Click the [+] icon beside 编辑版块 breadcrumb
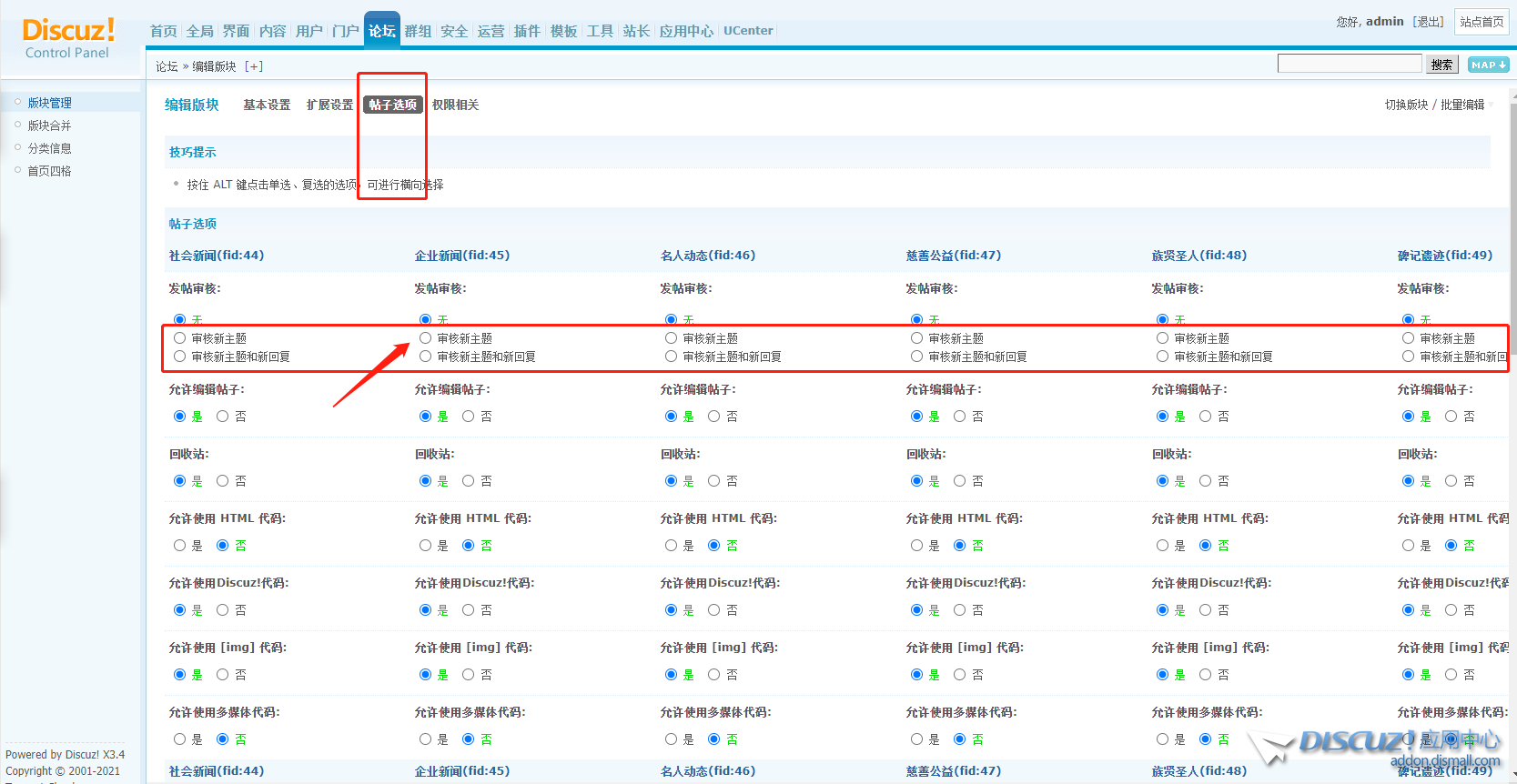This screenshot has height=784, width=1517. [x=254, y=66]
